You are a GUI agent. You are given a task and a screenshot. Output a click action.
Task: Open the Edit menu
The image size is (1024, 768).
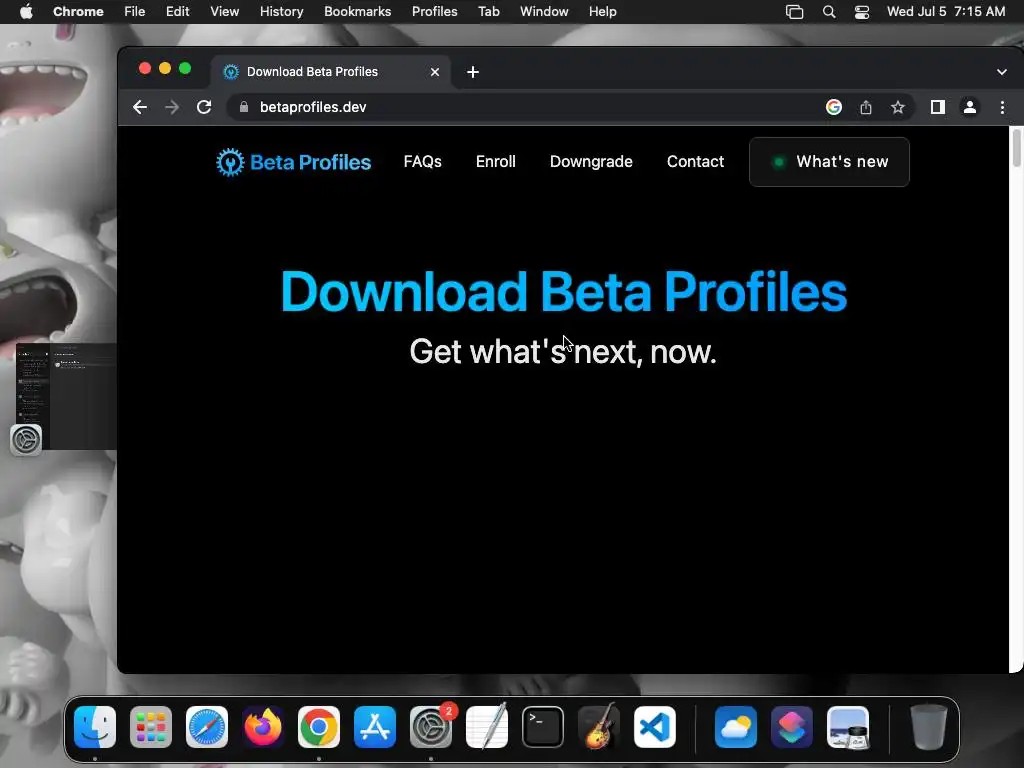pos(178,12)
